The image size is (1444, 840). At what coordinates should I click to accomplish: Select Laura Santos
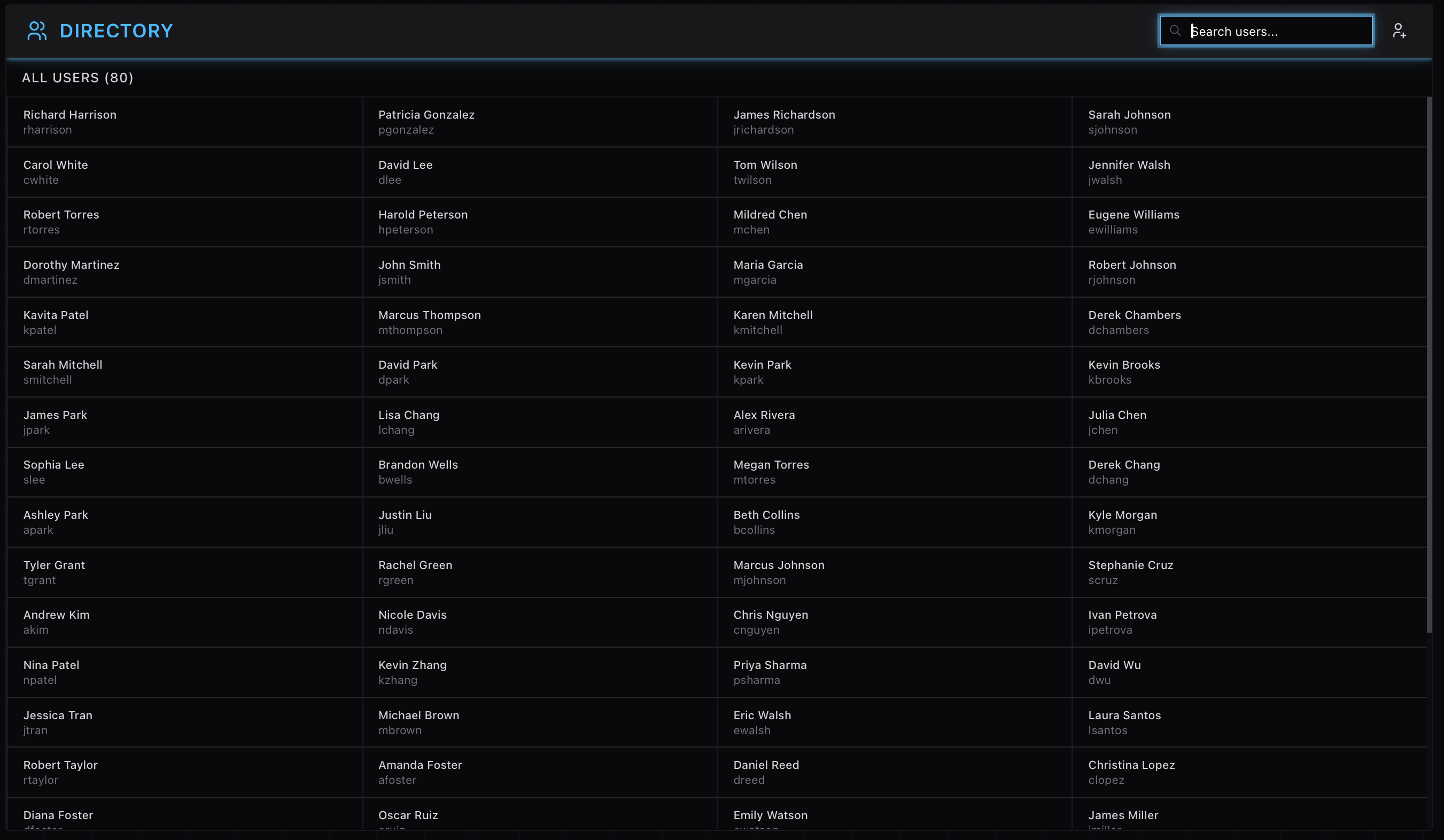tap(1249, 722)
